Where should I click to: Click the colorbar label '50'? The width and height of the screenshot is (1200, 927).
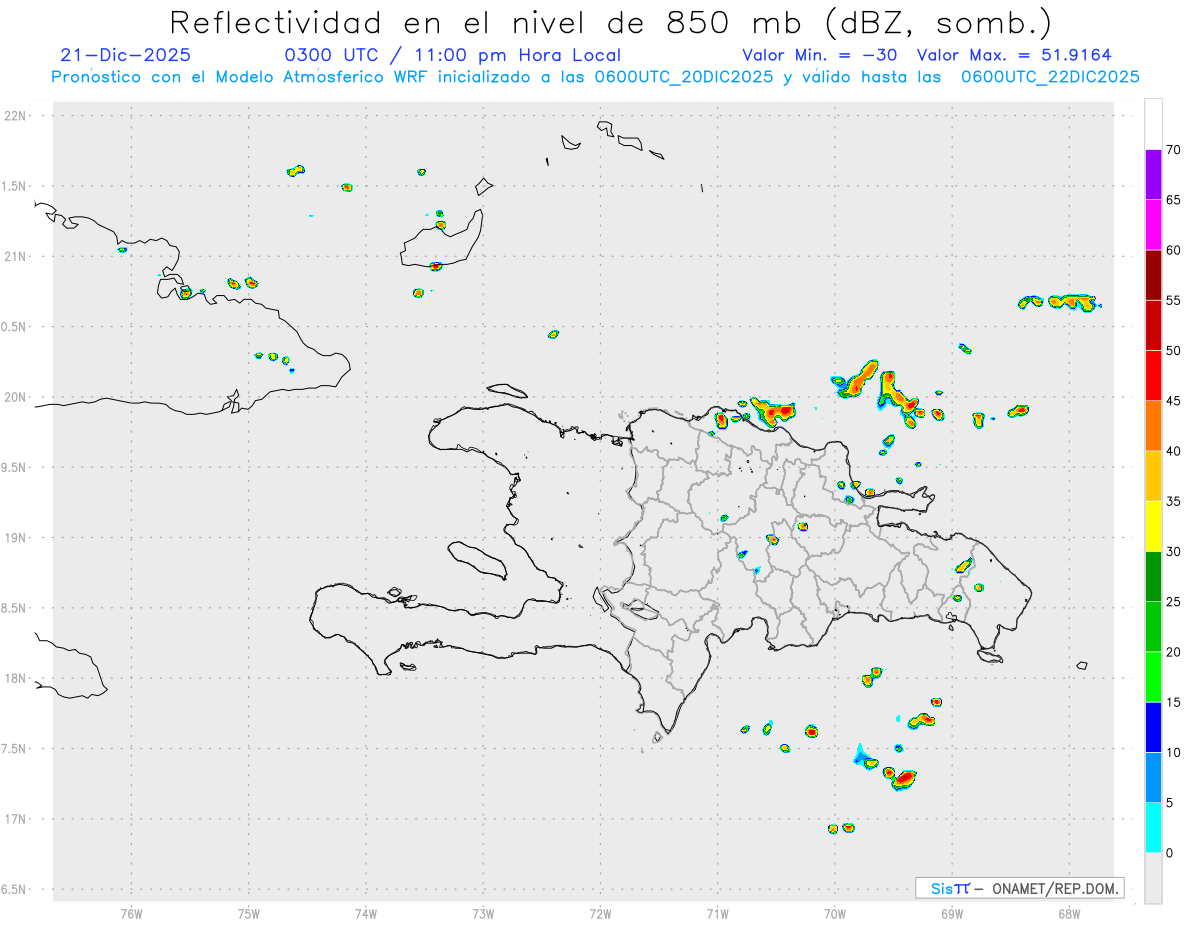click(1174, 350)
